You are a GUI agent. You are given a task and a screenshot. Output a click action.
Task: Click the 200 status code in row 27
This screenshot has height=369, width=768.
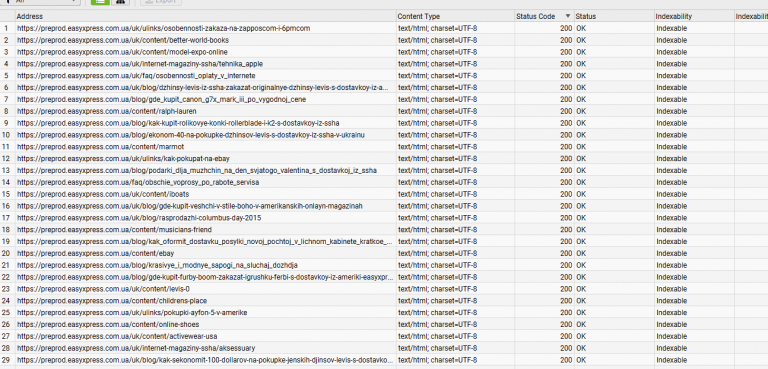[566, 336]
